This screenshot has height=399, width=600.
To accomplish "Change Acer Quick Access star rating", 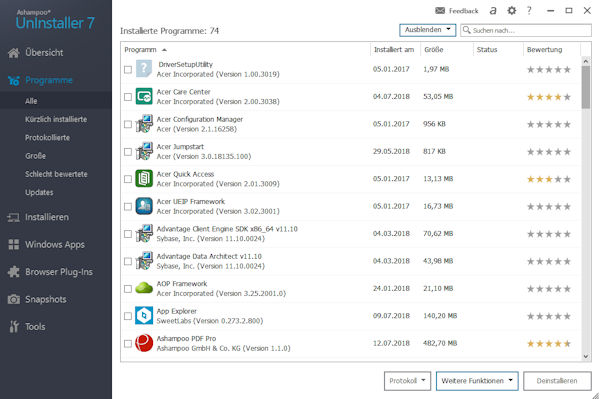I will pos(549,179).
